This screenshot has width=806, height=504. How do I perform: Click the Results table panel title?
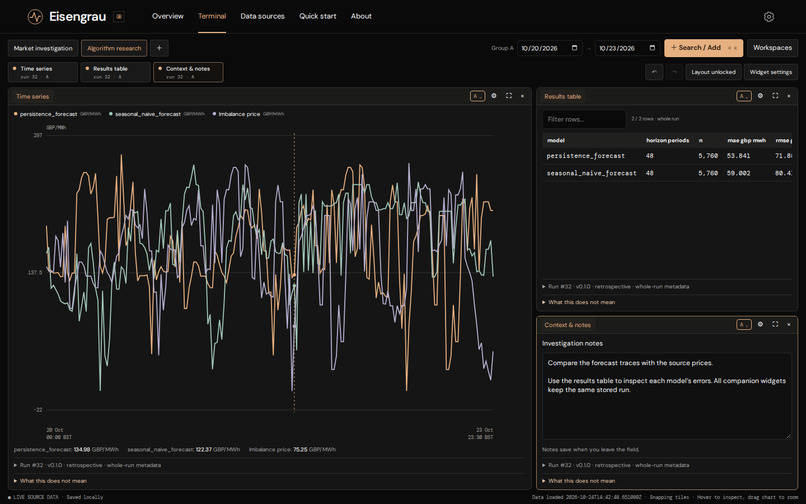click(x=562, y=96)
